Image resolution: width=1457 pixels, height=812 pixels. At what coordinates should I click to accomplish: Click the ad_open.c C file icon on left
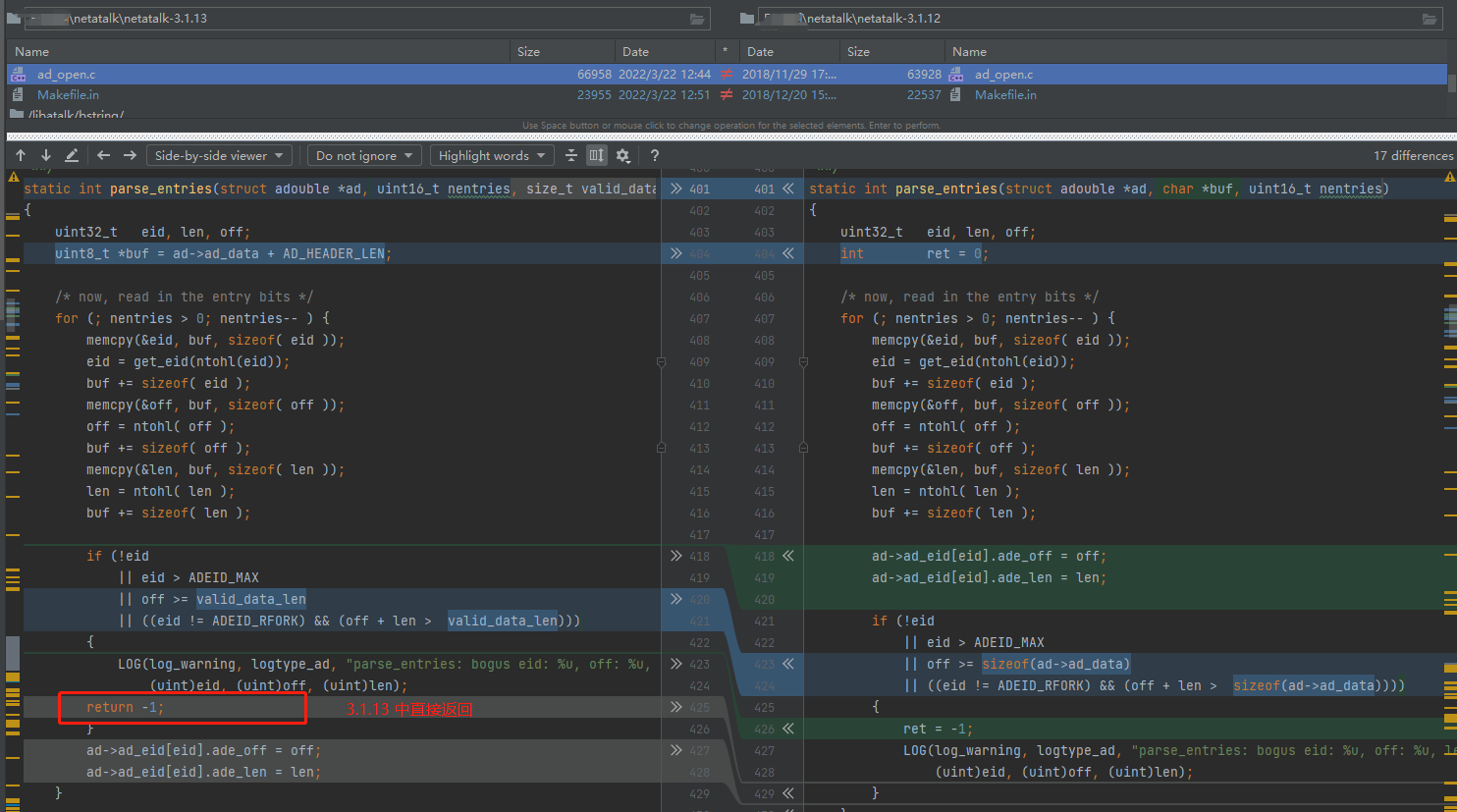[x=19, y=75]
